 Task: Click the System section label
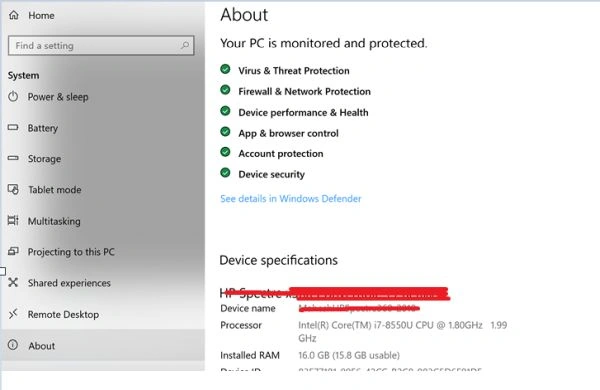[x=23, y=75]
